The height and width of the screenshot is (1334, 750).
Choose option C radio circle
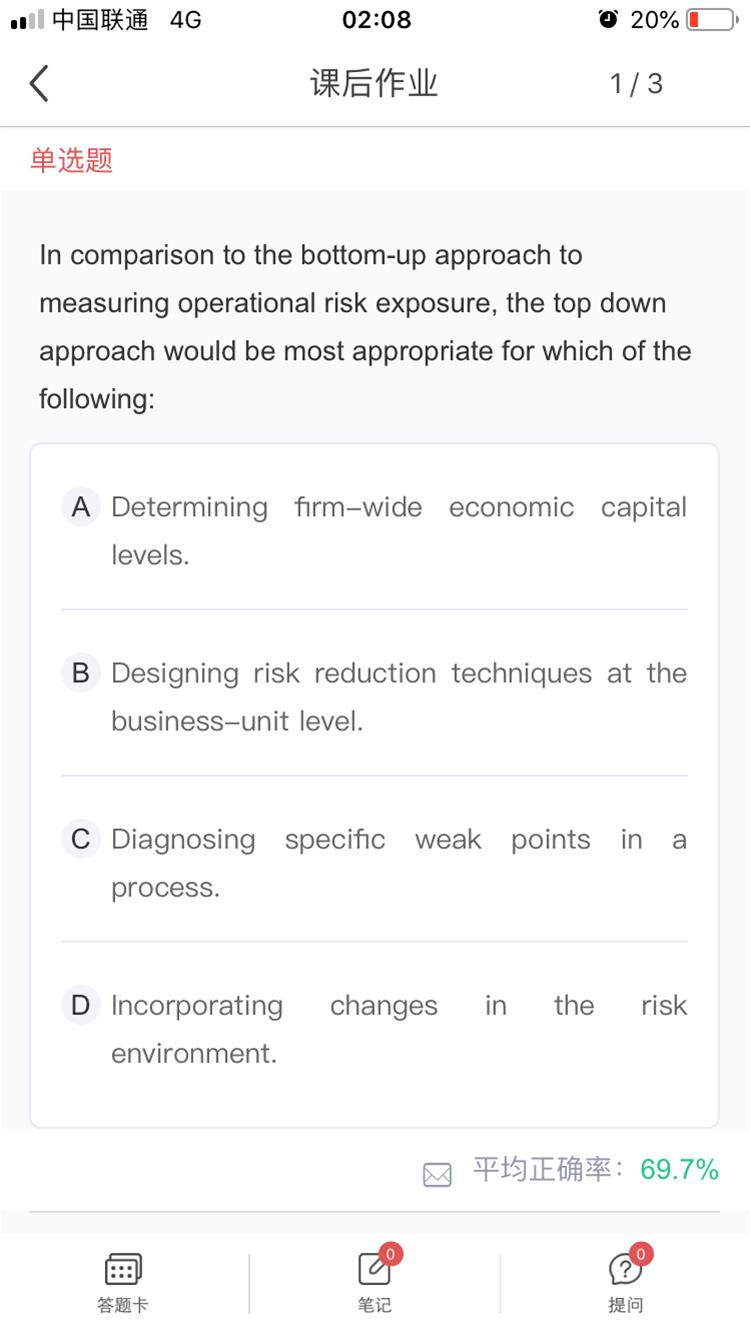pos(81,839)
